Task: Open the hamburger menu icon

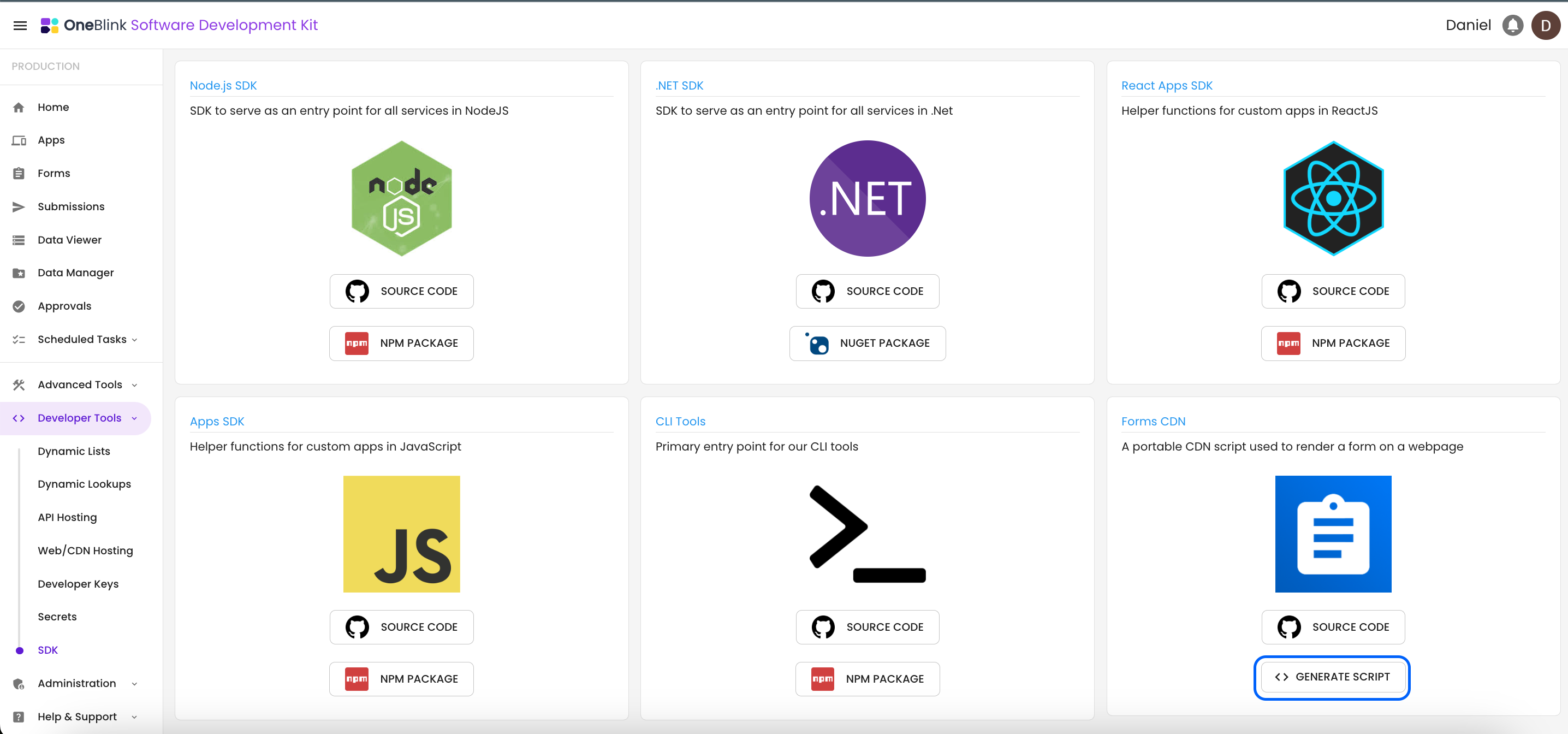Action: 20,25
